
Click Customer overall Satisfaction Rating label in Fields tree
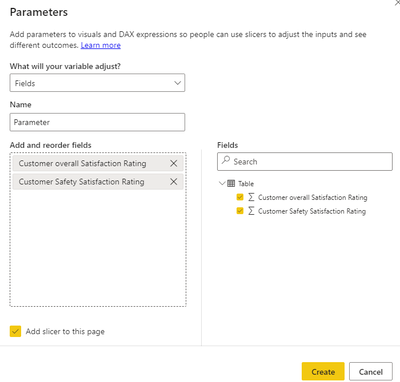[313, 197]
